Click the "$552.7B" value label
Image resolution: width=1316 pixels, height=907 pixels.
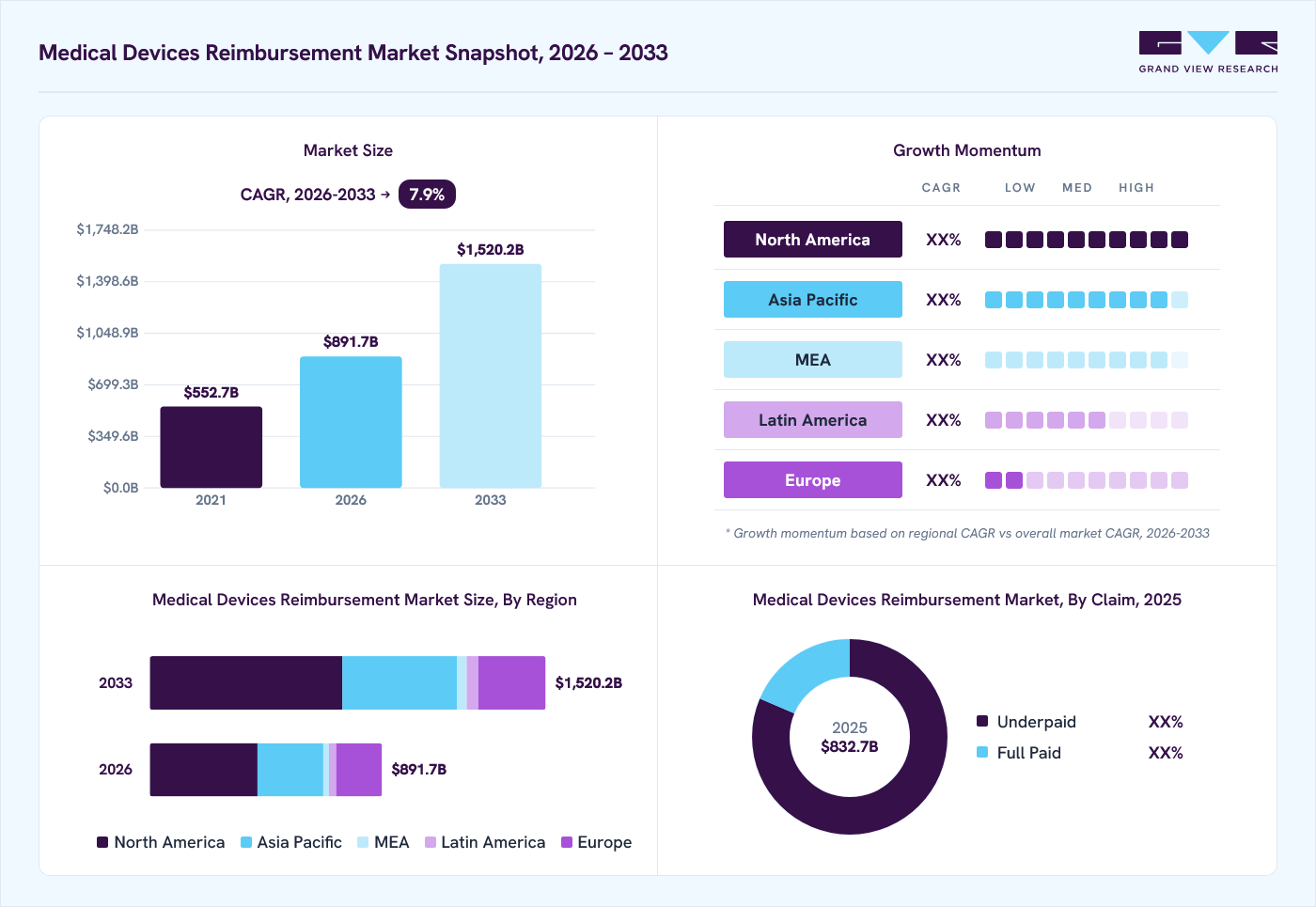[211, 393]
